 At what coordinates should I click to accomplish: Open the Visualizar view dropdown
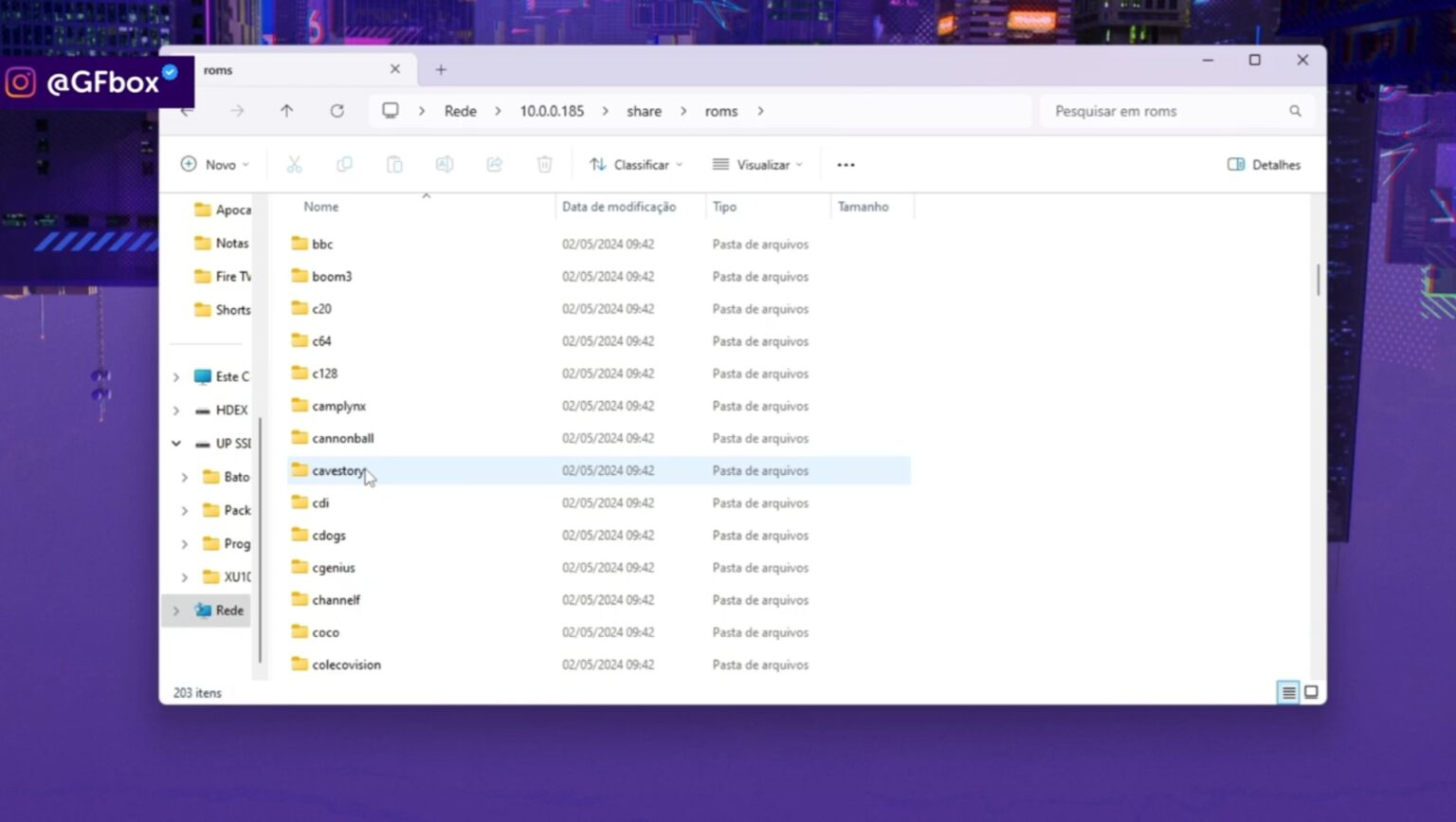[x=757, y=165]
